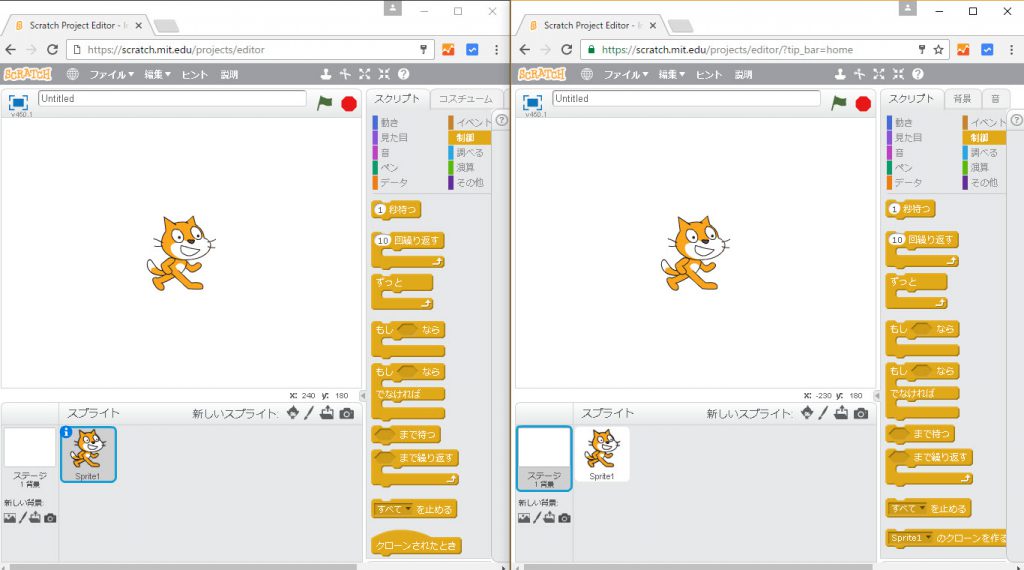Select duplicate stamp tool in right window
The width and height of the screenshot is (1024, 570).
pos(840,74)
